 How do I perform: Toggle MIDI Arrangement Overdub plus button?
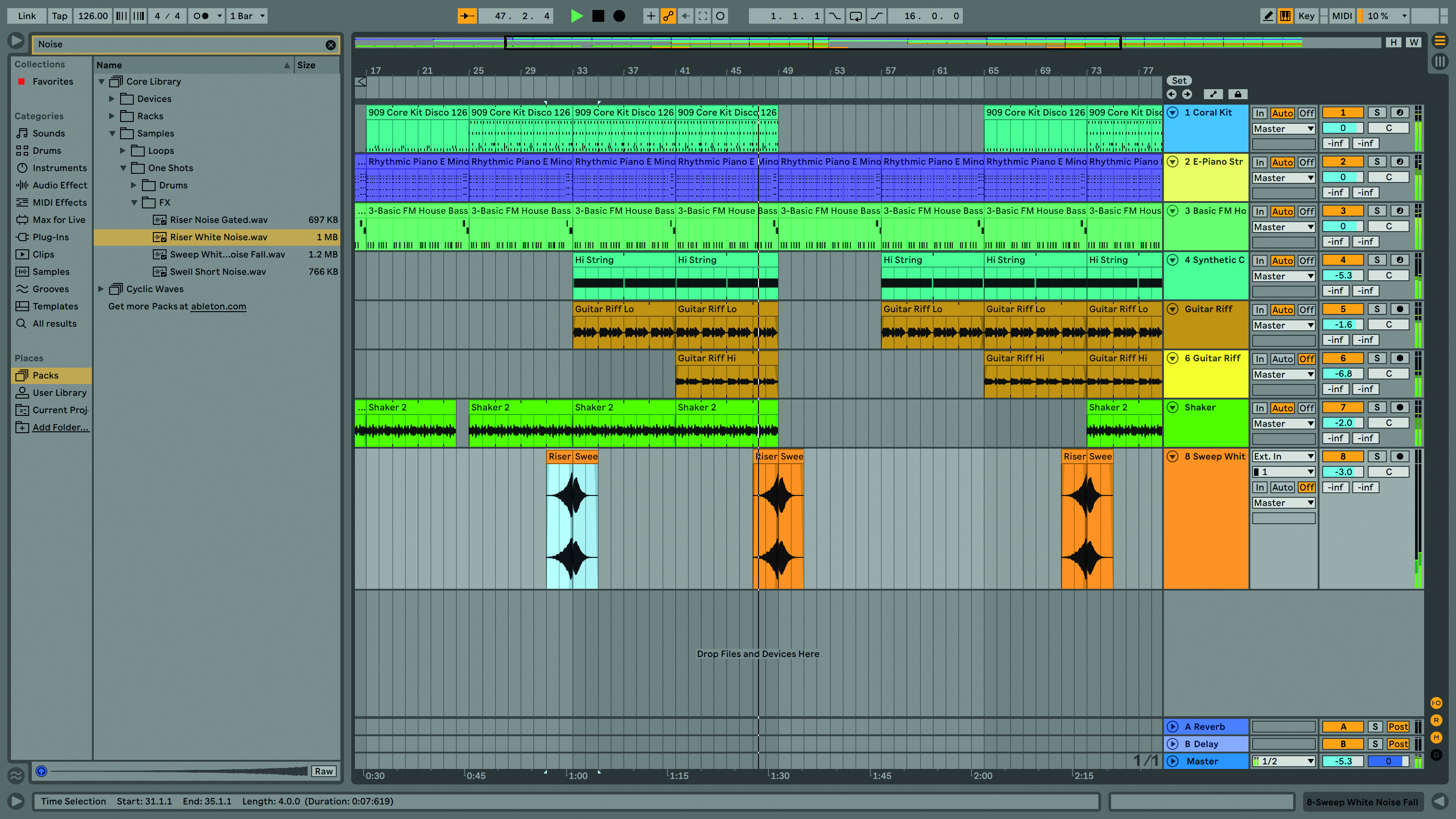coord(651,16)
